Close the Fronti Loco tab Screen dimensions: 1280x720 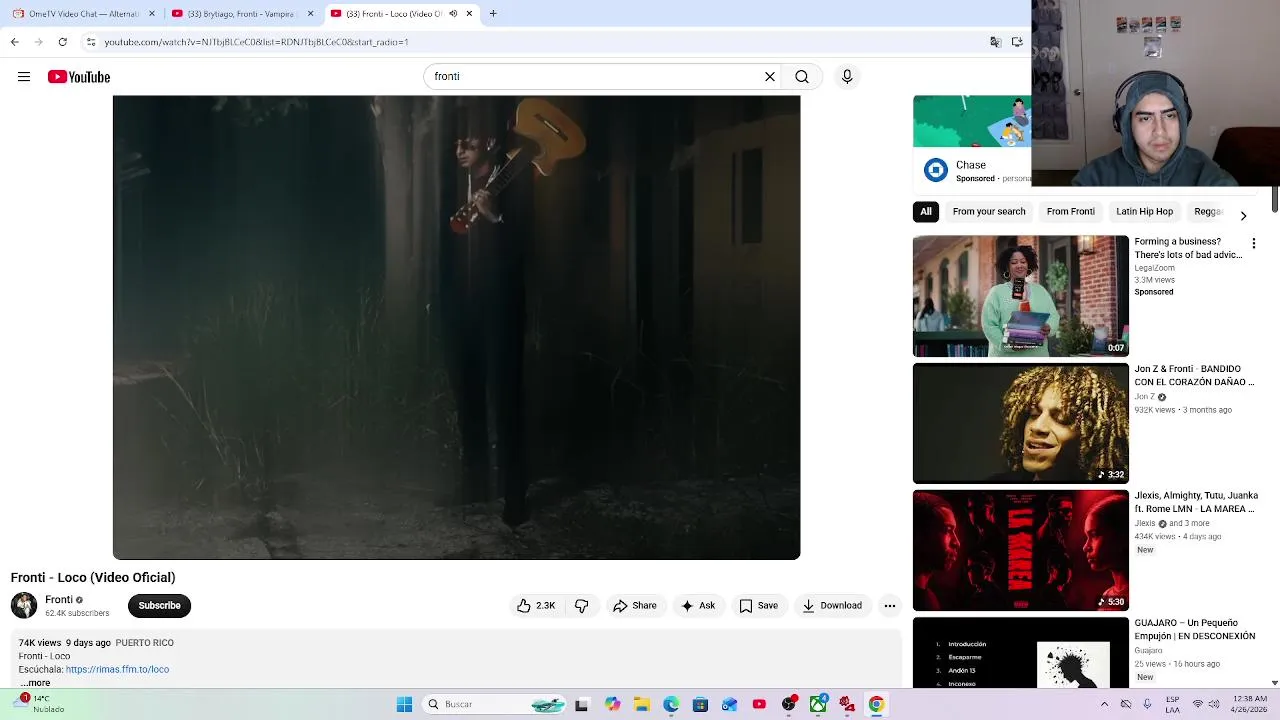[468, 14]
